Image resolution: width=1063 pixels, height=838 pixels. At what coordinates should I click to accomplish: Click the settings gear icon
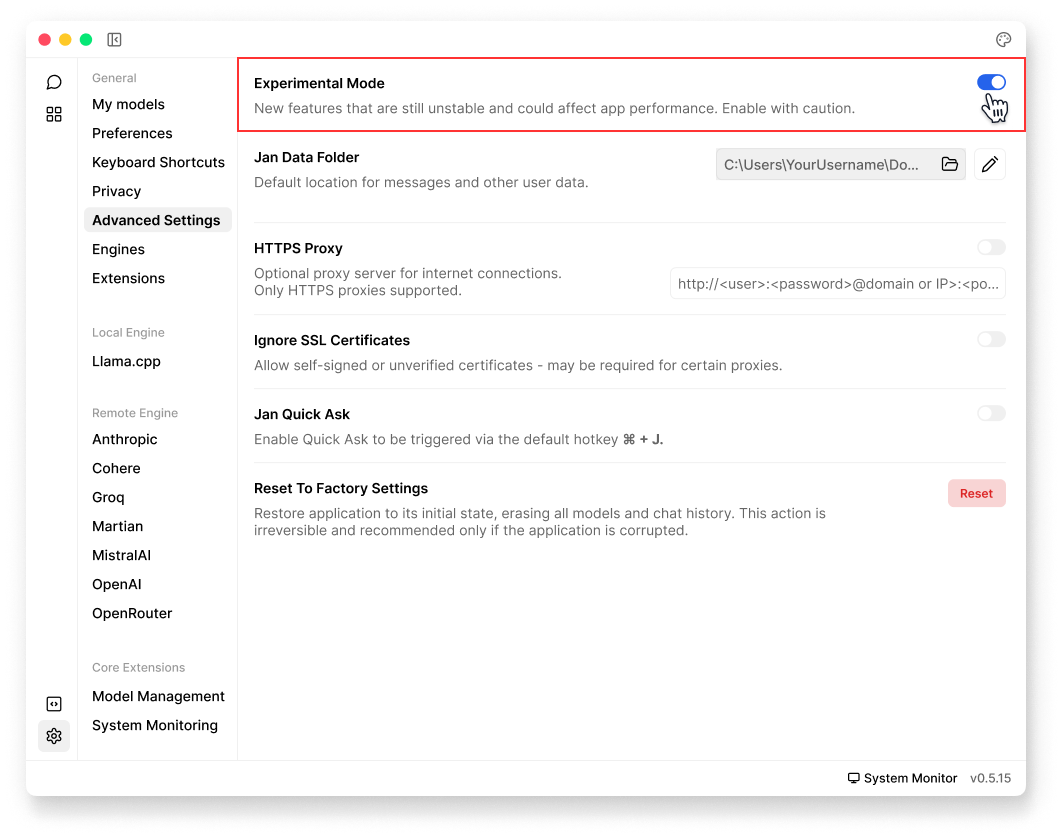tap(54, 736)
